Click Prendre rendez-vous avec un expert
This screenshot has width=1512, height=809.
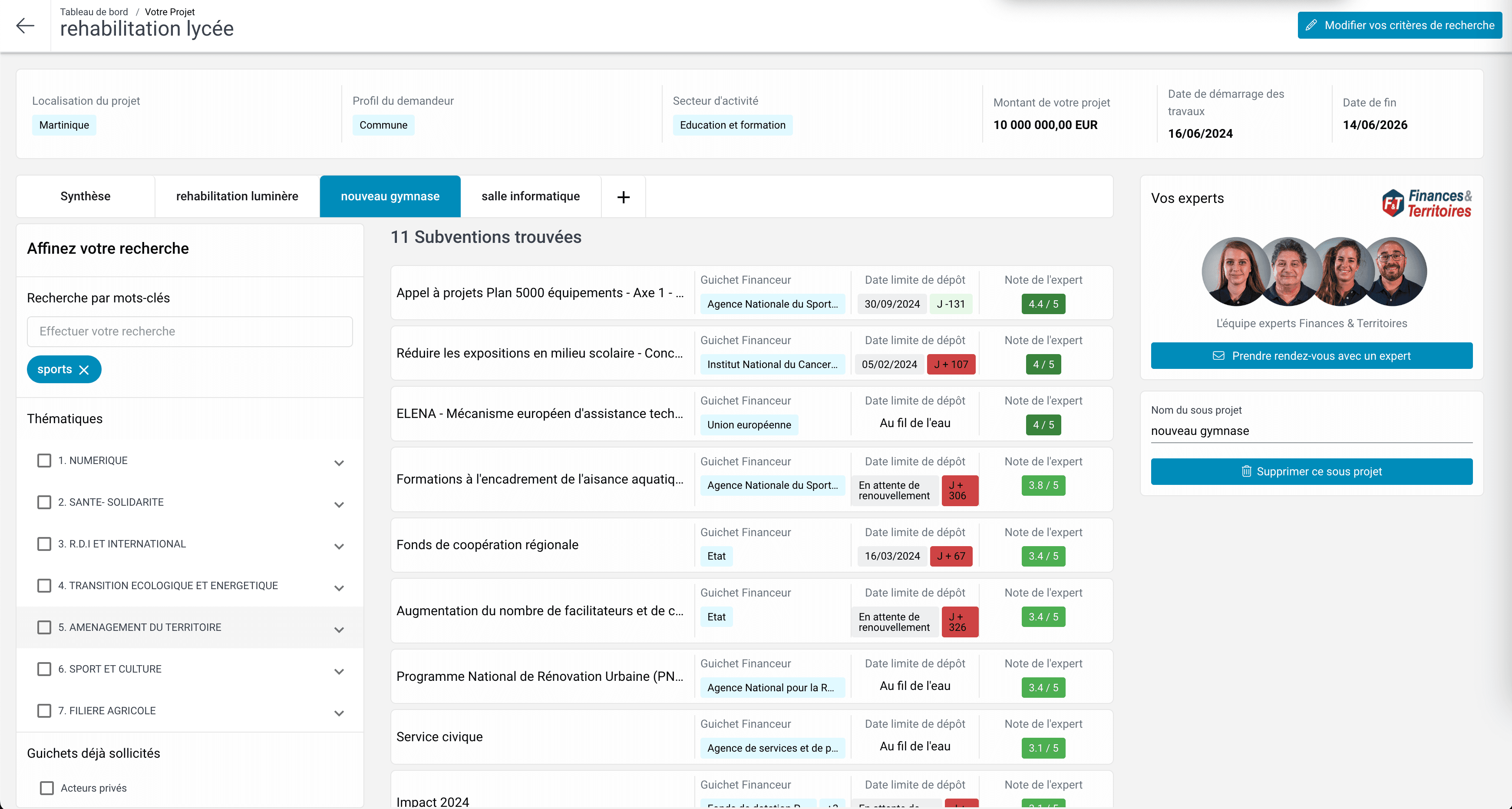1312,355
